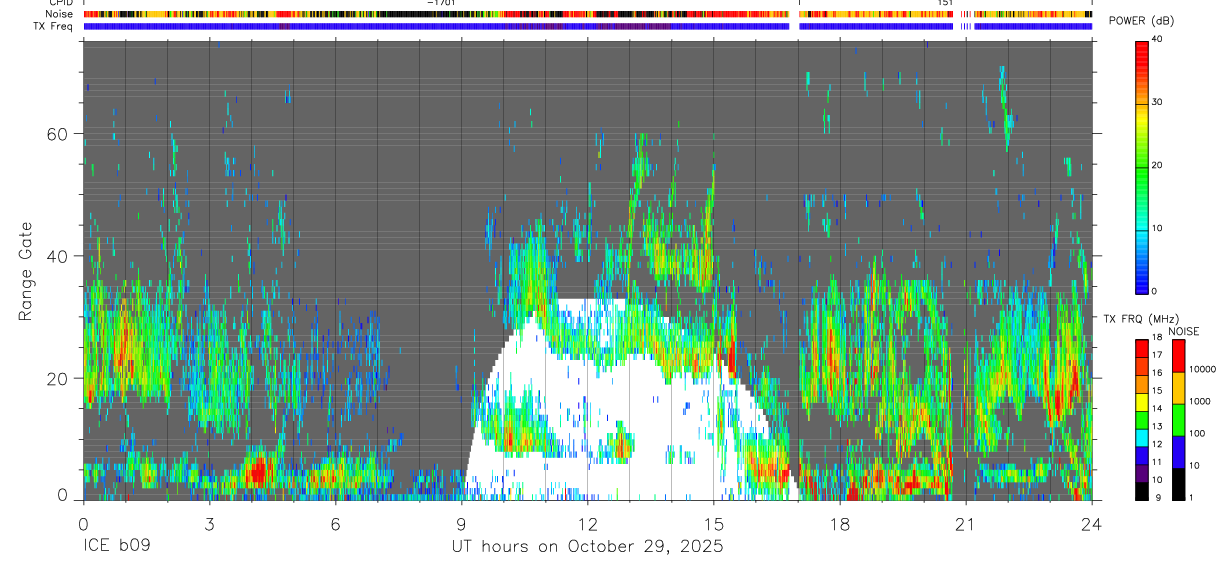Pick the green swatch in NOISE legend

point(1177,420)
